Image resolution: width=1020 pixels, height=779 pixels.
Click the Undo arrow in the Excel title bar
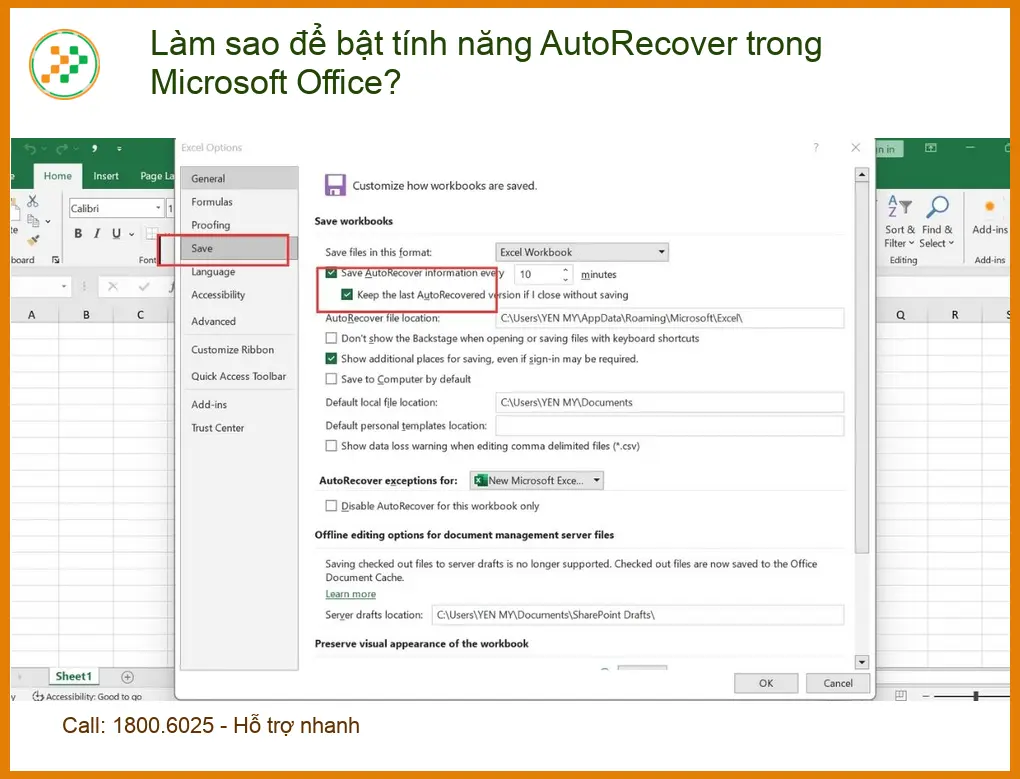point(30,149)
